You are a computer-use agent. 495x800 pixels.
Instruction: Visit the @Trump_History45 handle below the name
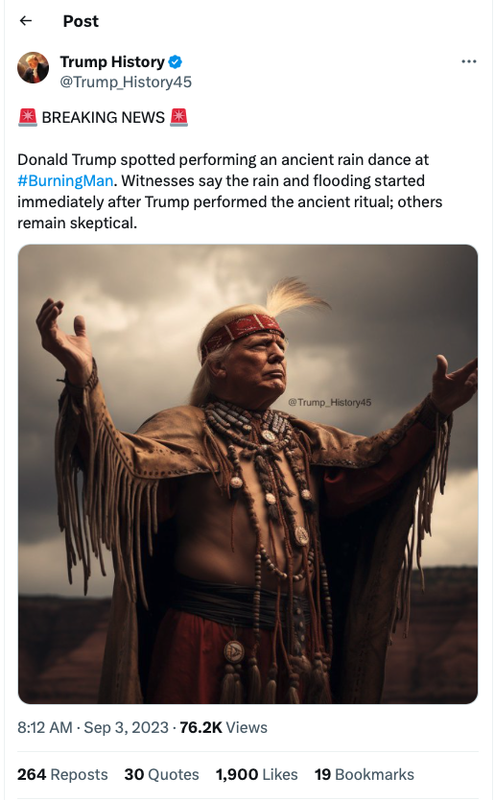tap(126, 82)
